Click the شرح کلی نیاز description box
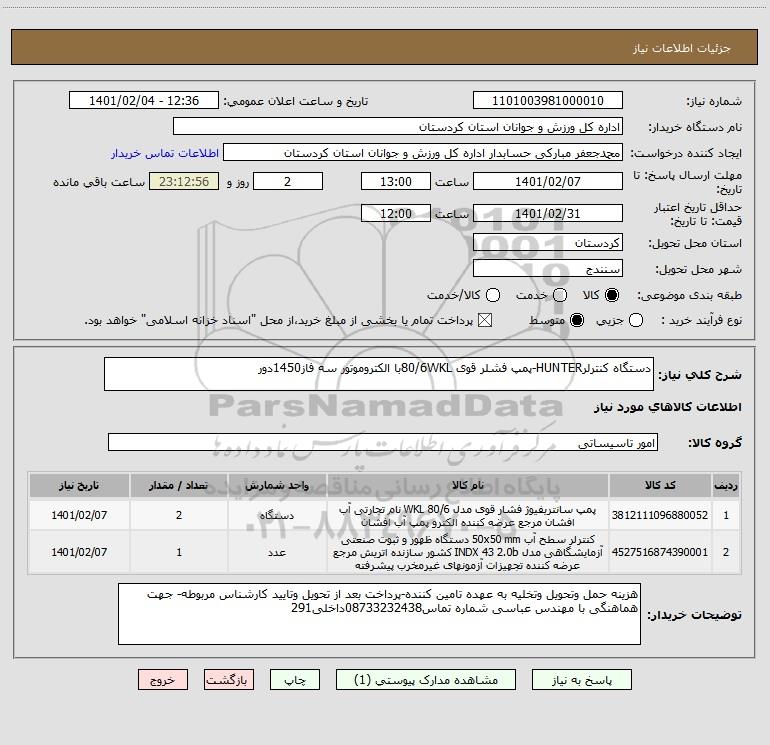 pyautogui.click(x=379, y=374)
